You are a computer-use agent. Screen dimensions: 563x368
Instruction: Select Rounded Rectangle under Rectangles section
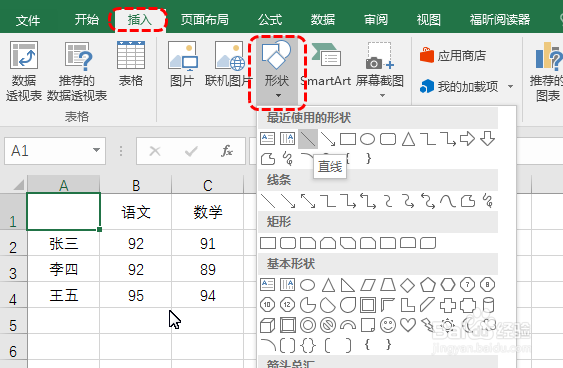click(288, 243)
